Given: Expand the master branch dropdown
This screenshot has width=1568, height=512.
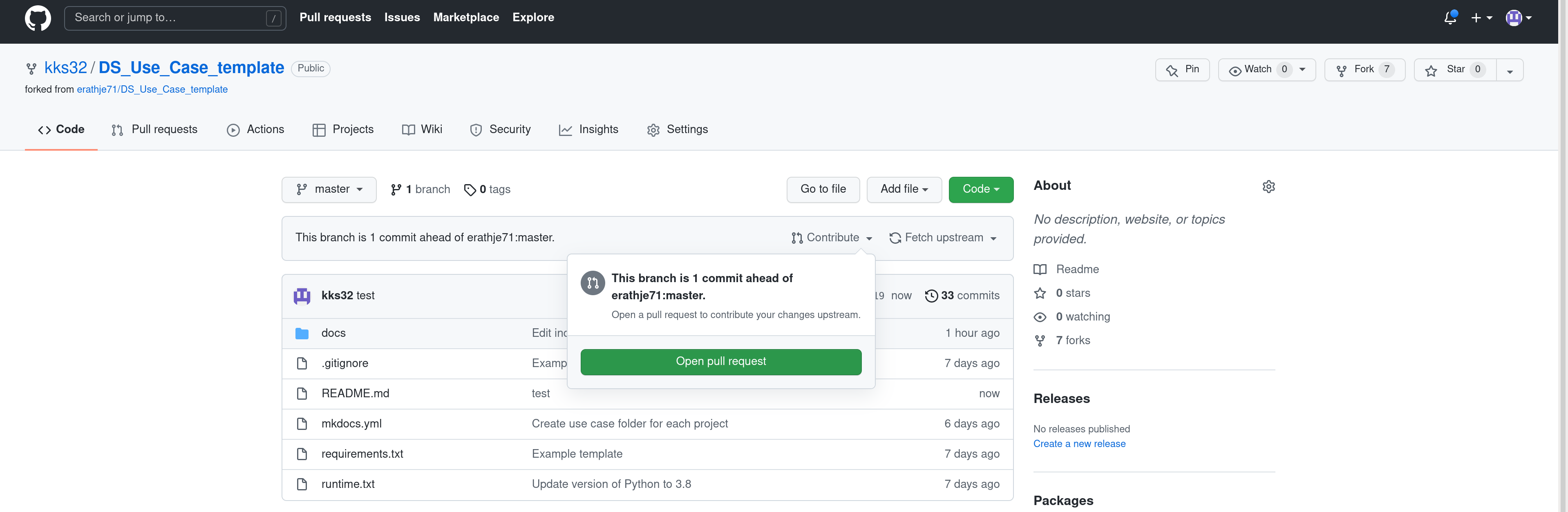Looking at the screenshot, I should [x=329, y=189].
